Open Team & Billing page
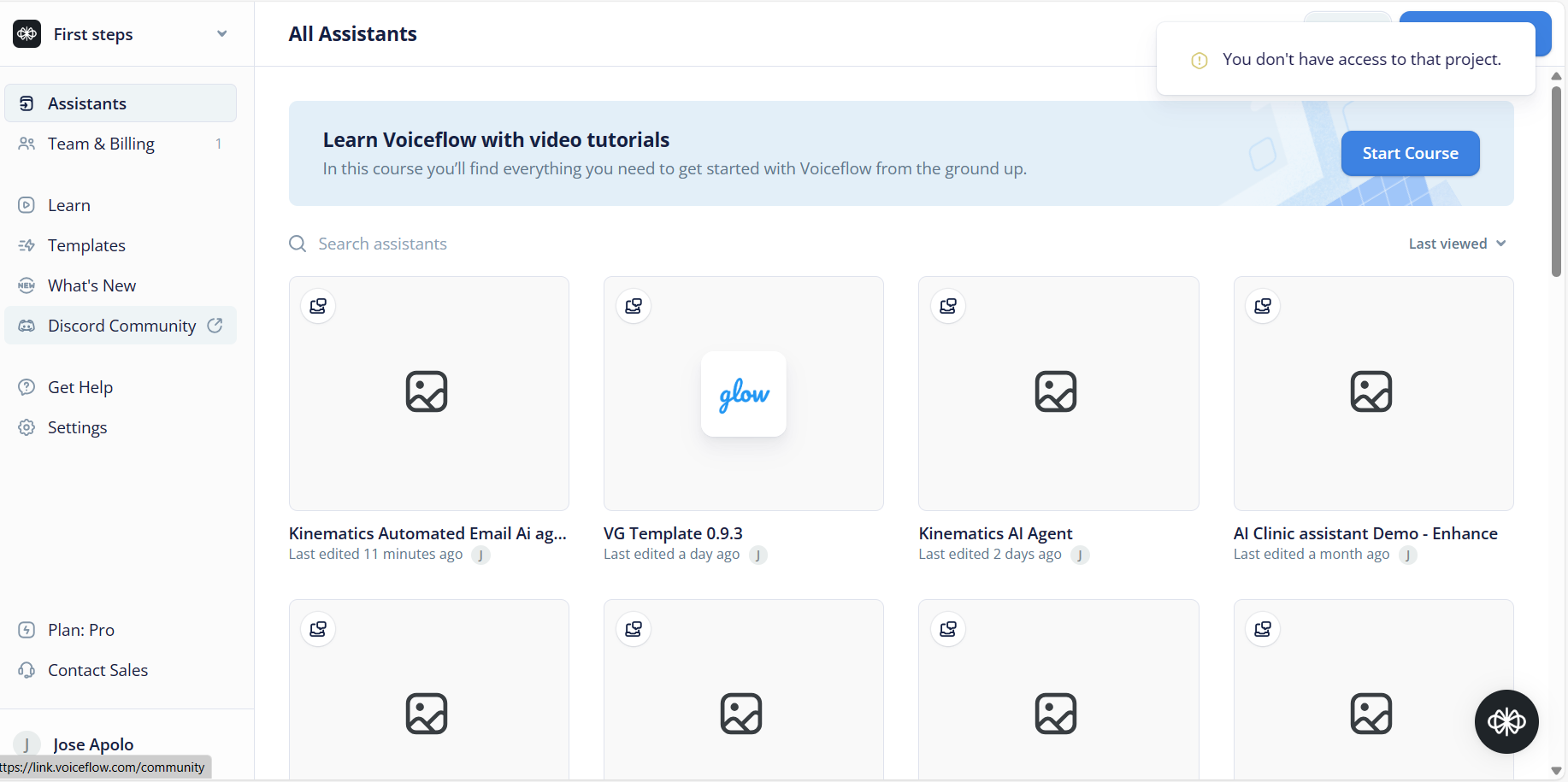Viewport: 1568px width, 782px height. point(121,144)
